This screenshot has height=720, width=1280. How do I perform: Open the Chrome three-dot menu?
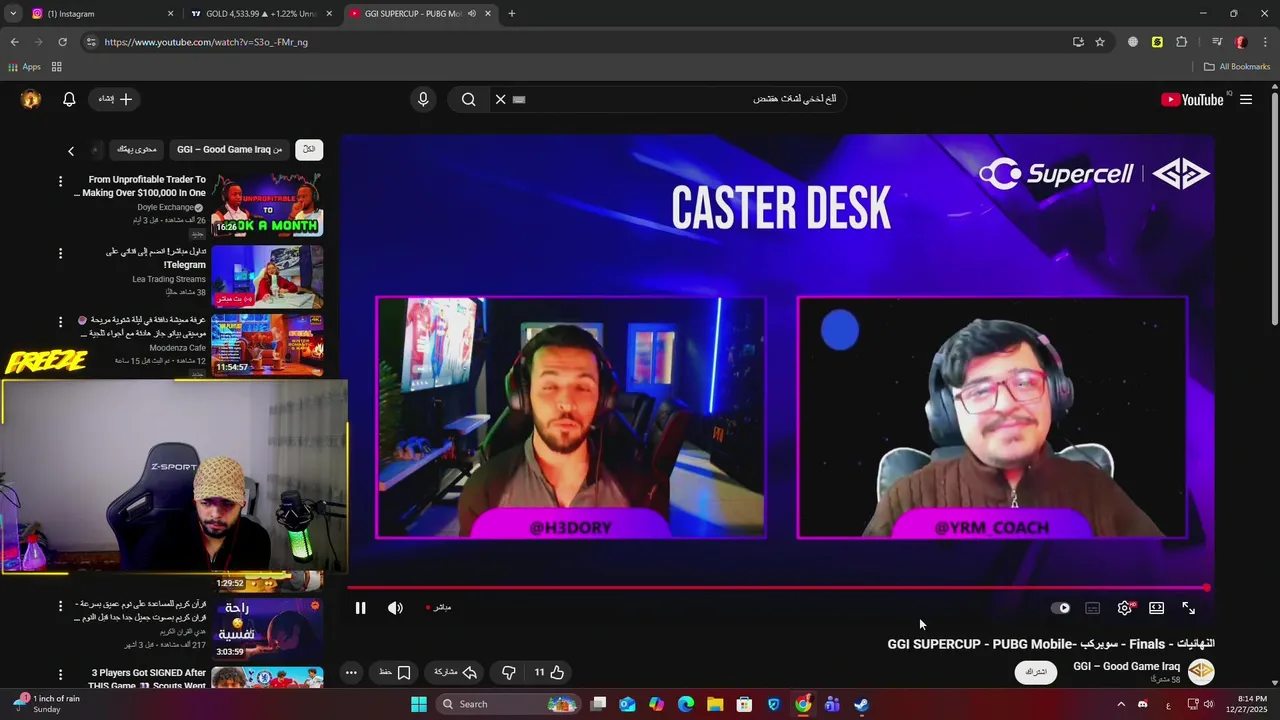point(1265,42)
